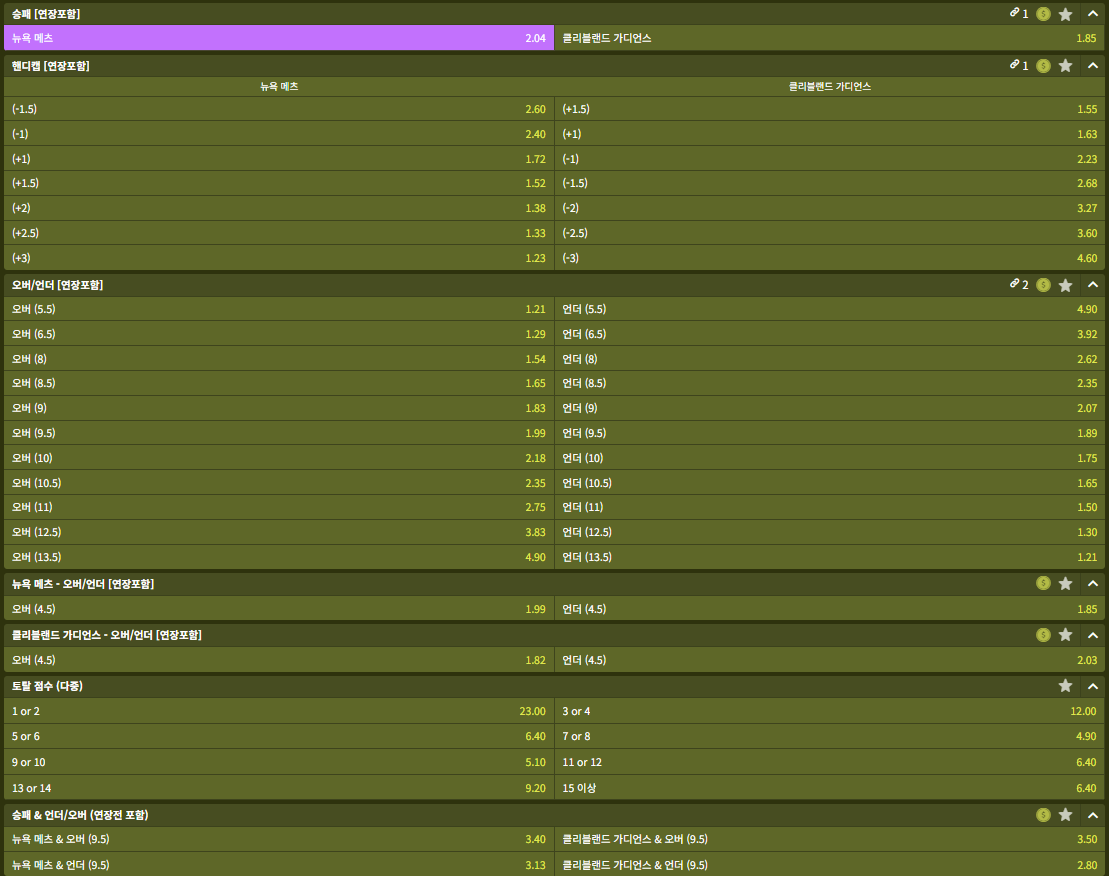The image size is (1110, 876).
Task: Collapse the 핸디캡 [연장포함] section
Action: tap(1093, 66)
